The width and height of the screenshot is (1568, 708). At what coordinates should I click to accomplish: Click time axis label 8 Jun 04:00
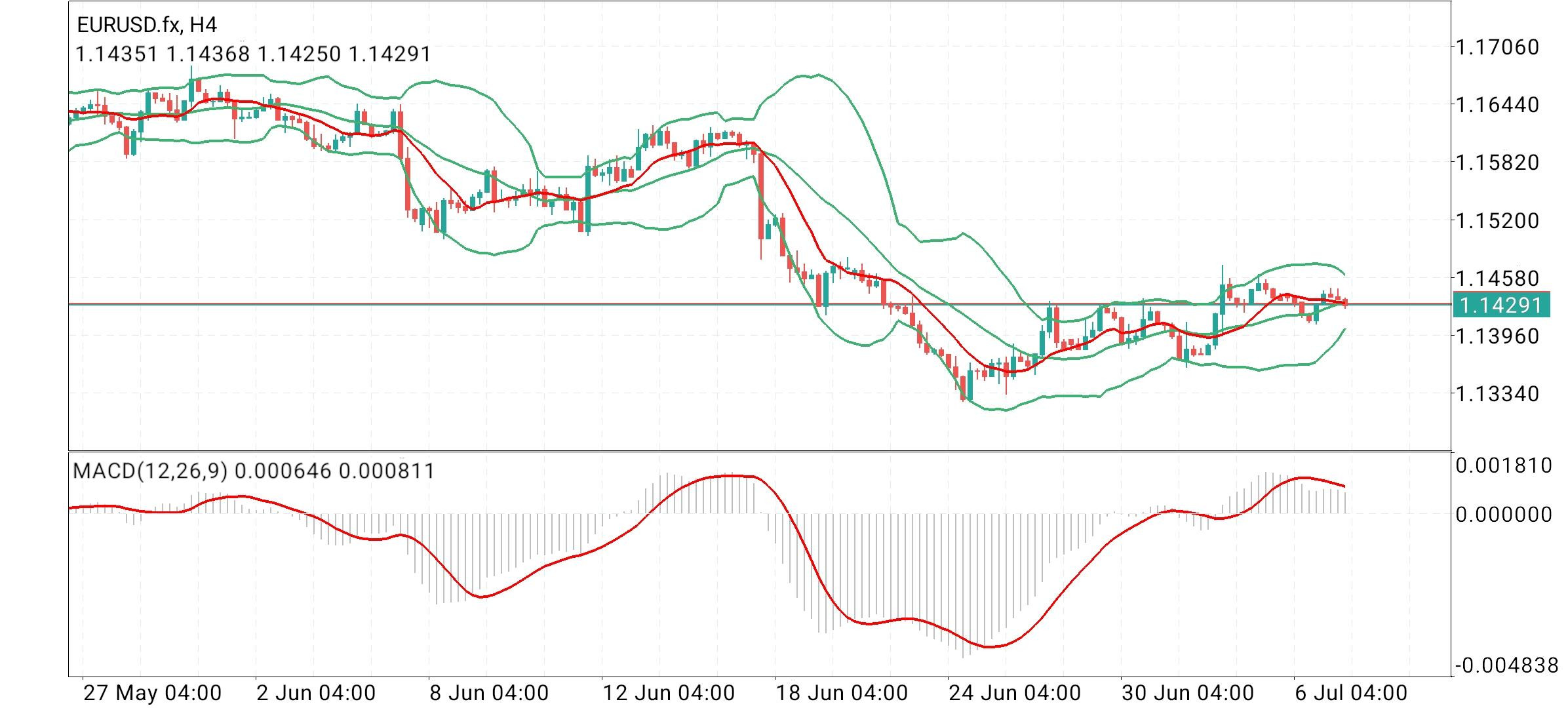[489, 693]
